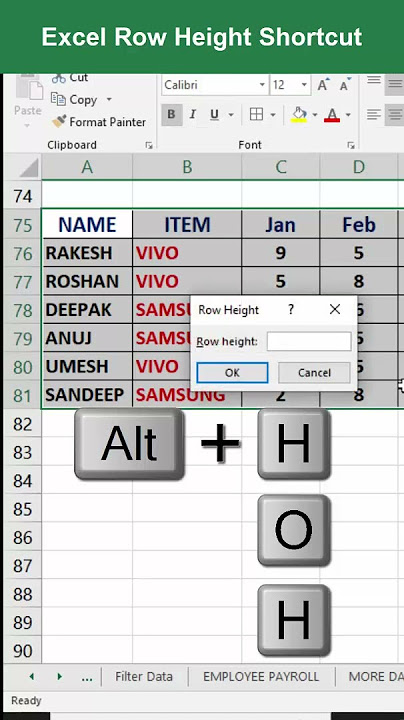Click the Copy icon

58,99
